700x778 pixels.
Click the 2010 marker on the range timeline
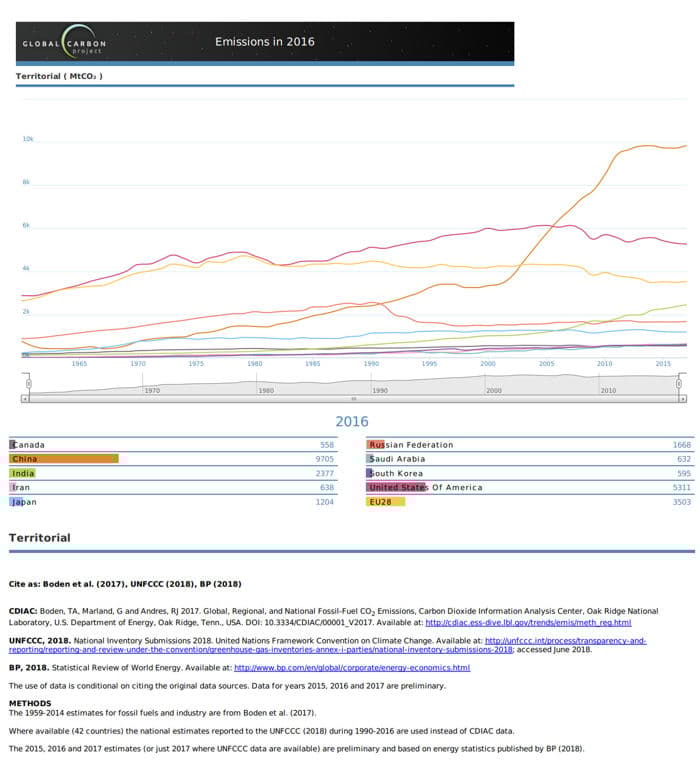coord(608,390)
